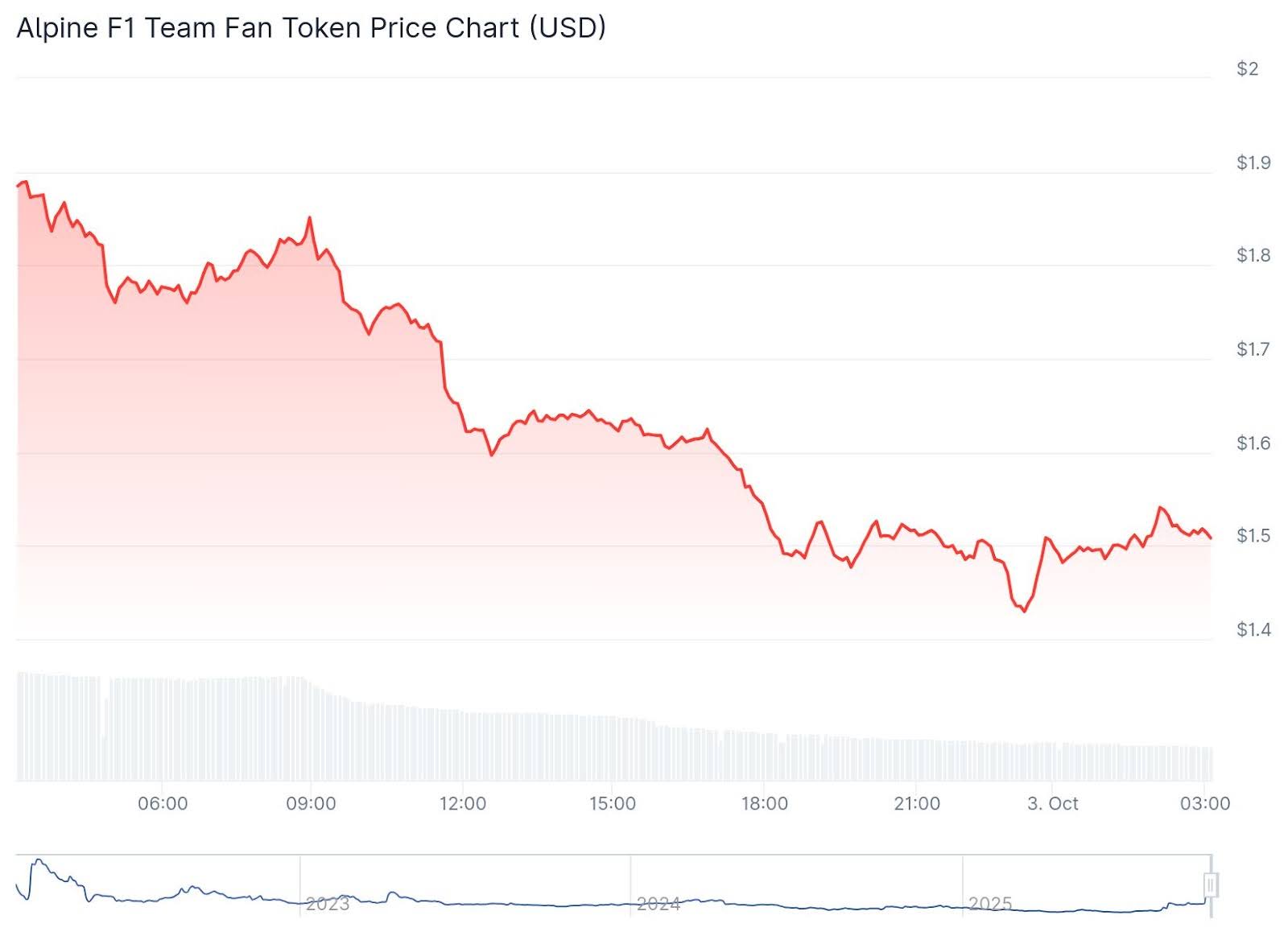
Task: Click the 06:00 time axis label
Action: (163, 803)
